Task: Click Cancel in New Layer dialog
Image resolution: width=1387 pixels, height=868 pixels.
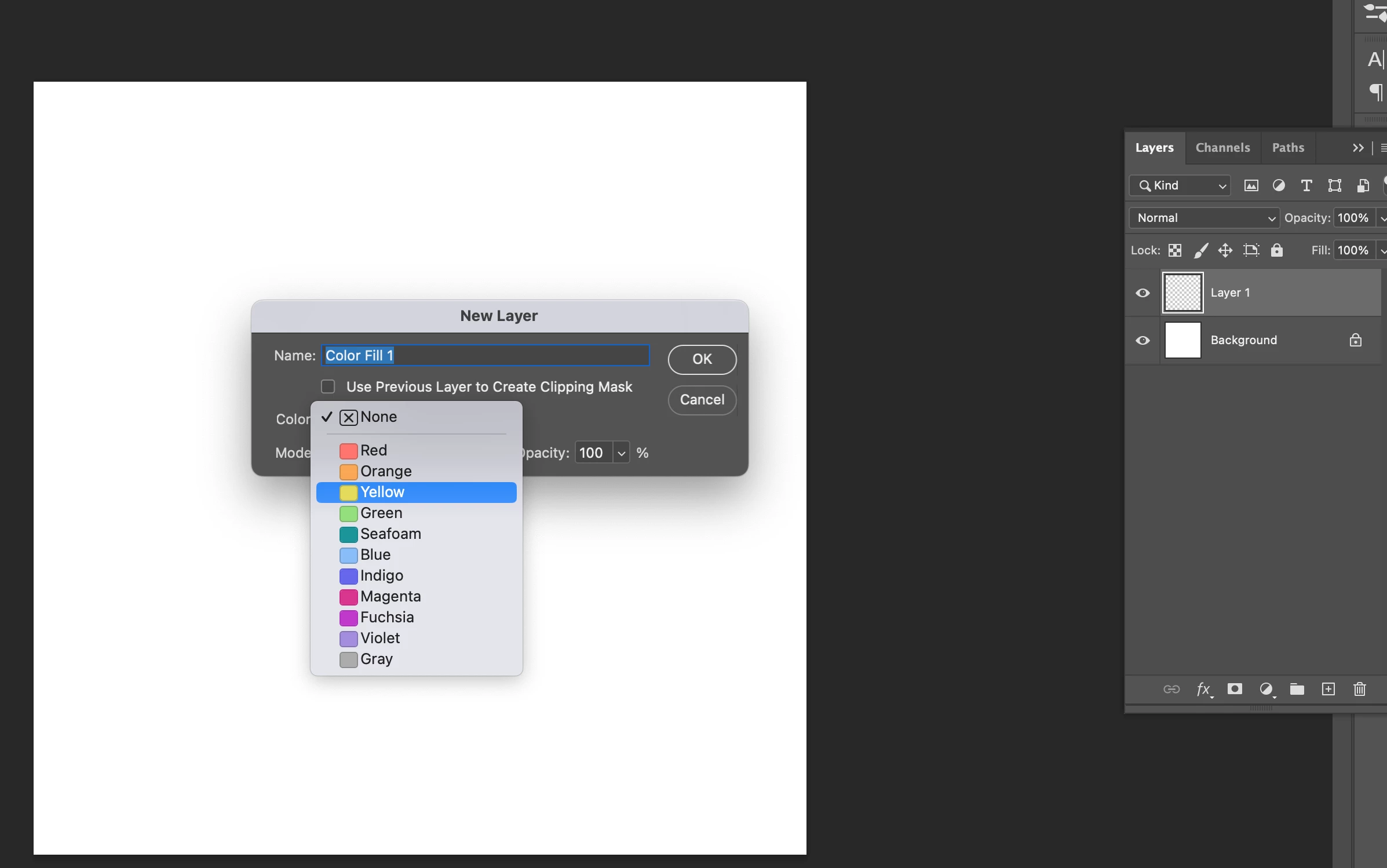Action: 702,400
